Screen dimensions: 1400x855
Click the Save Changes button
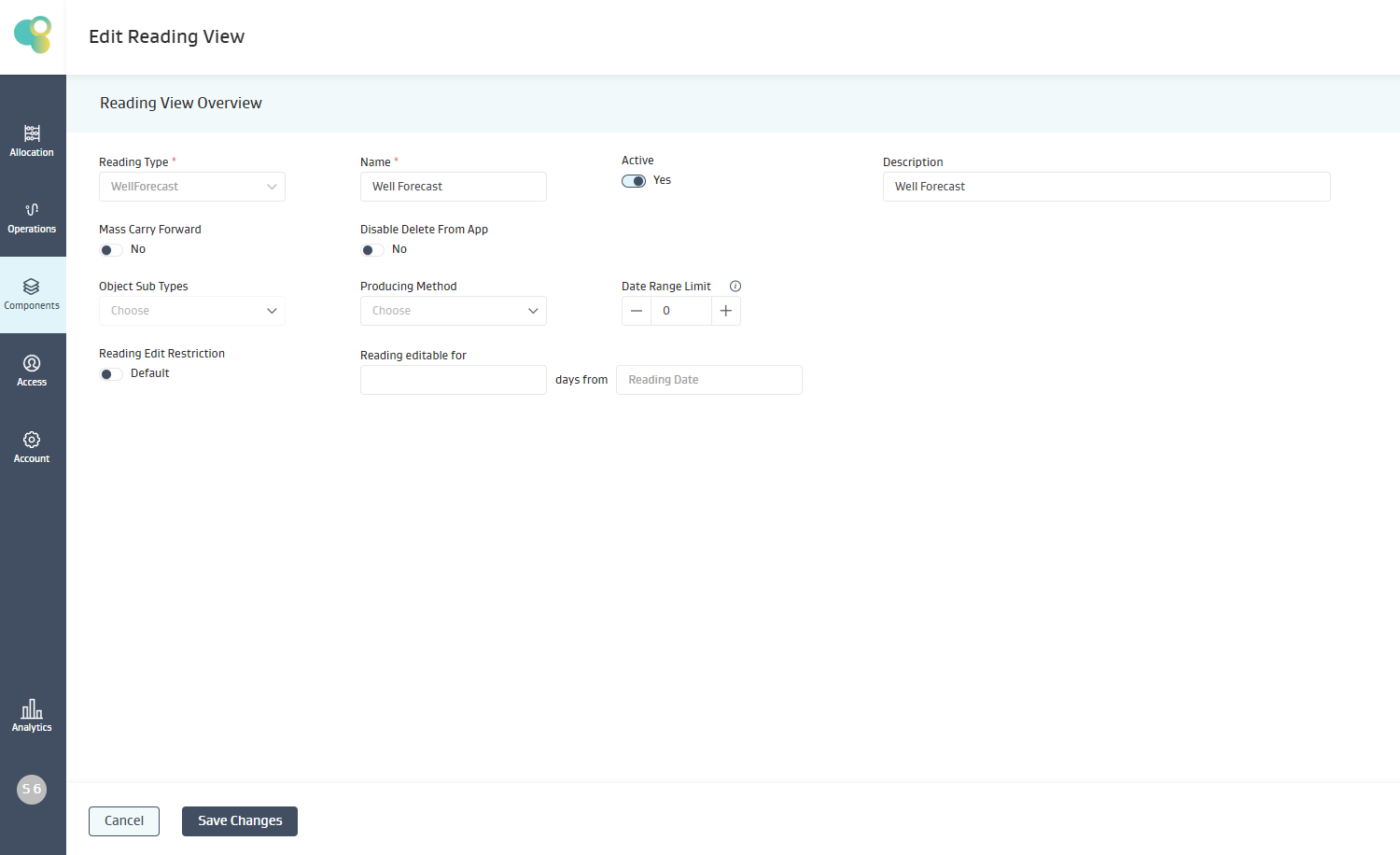click(x=240, y=821)
